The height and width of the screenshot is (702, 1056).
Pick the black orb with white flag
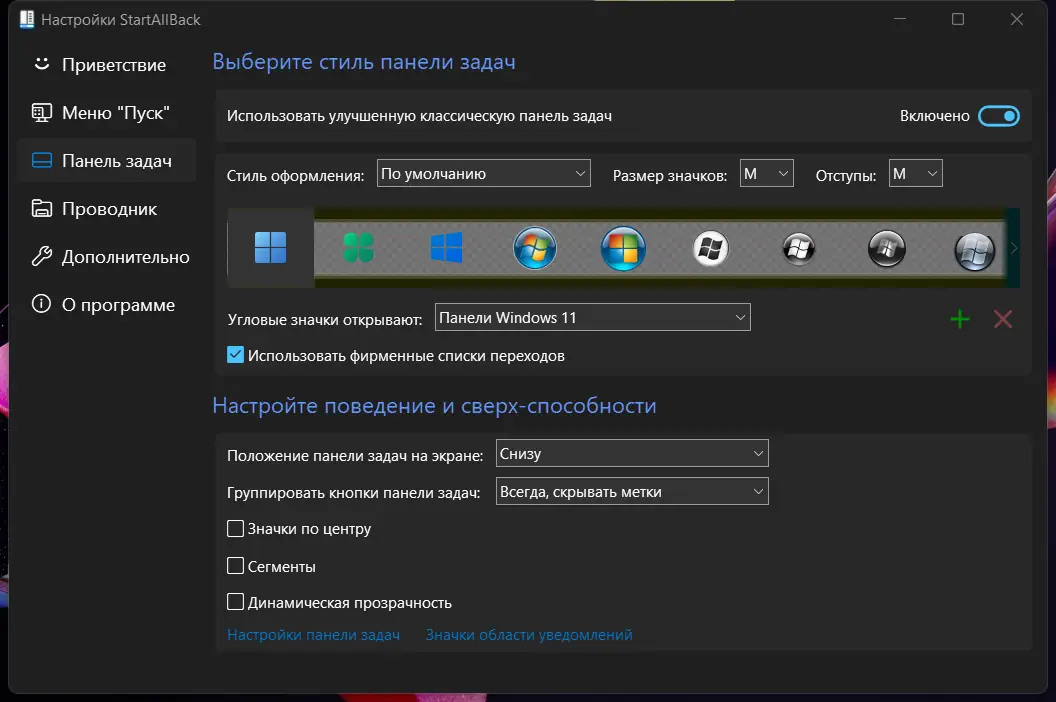click(x=799, y=249)
